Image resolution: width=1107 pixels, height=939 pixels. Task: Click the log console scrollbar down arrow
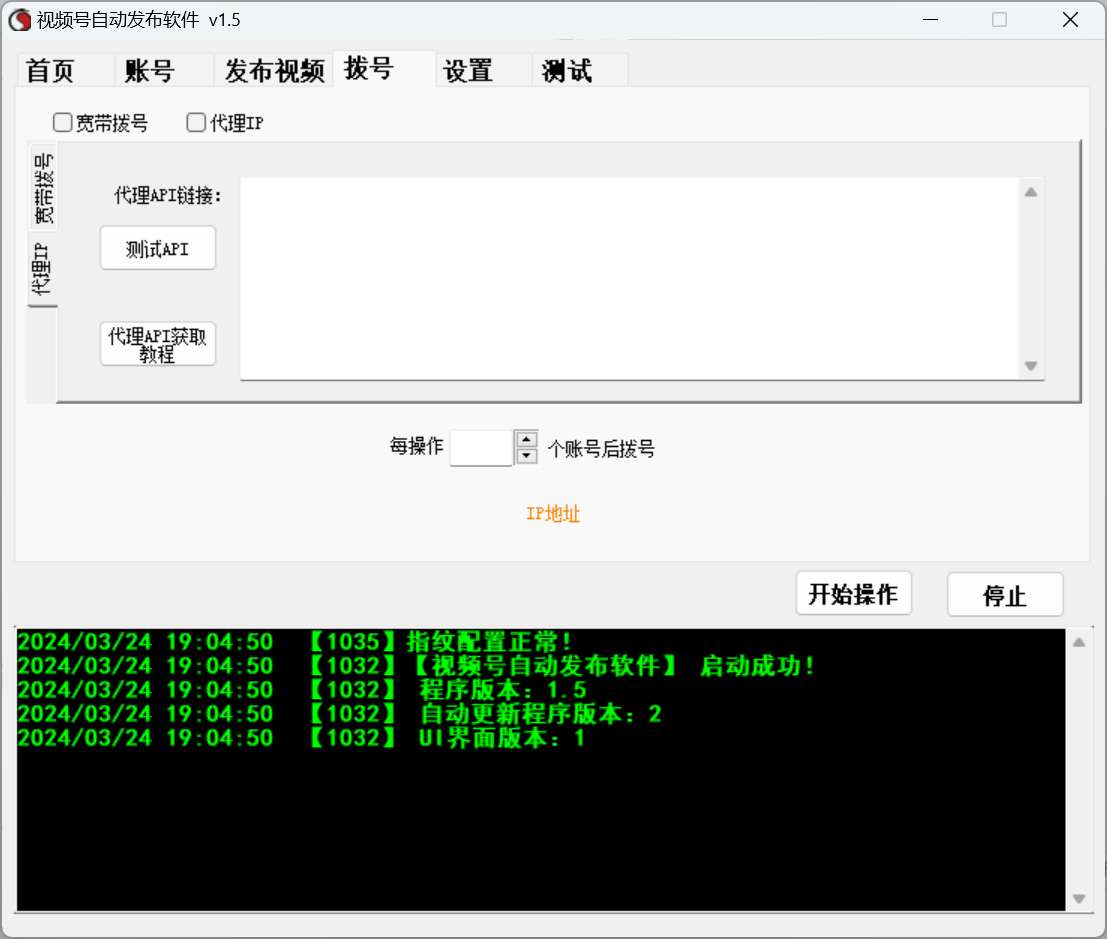1078,899
